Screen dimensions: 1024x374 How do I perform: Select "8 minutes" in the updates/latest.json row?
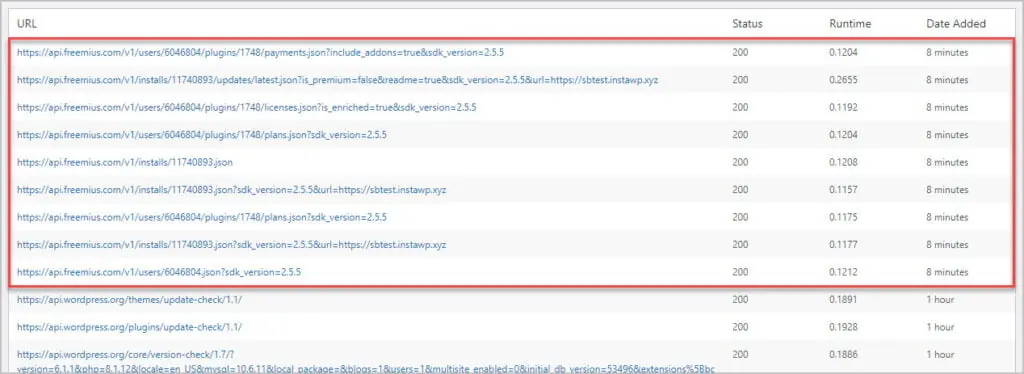coord(947,80)
